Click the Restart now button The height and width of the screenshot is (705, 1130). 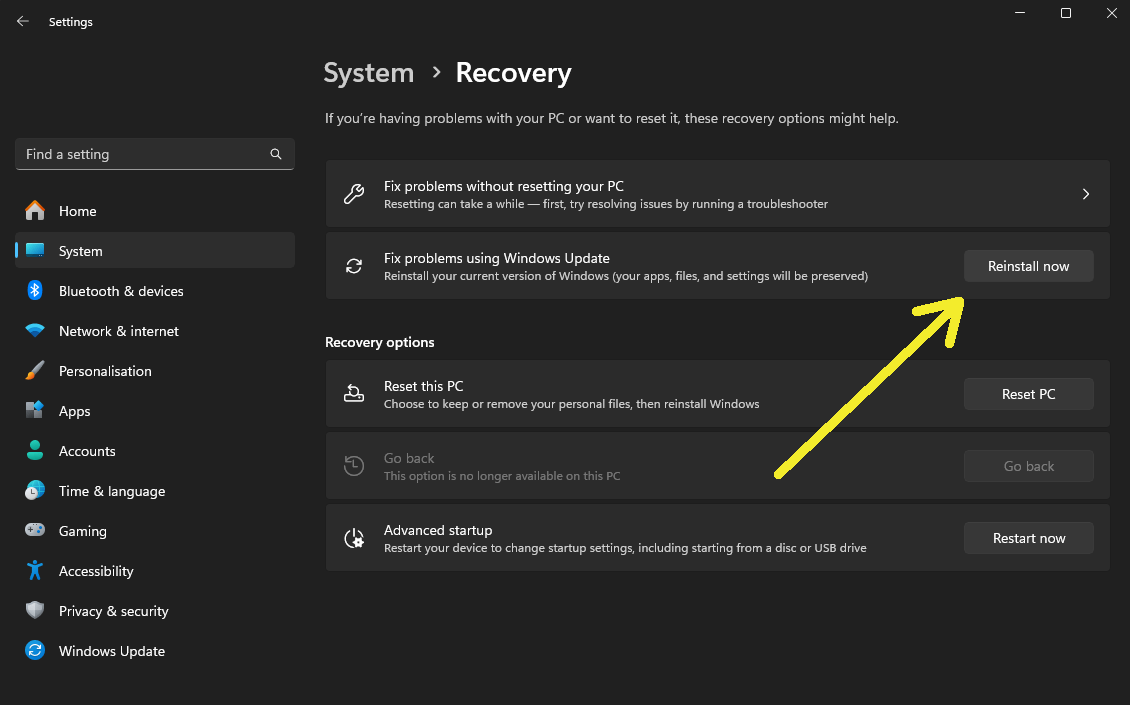click(x=1028, y=538)
